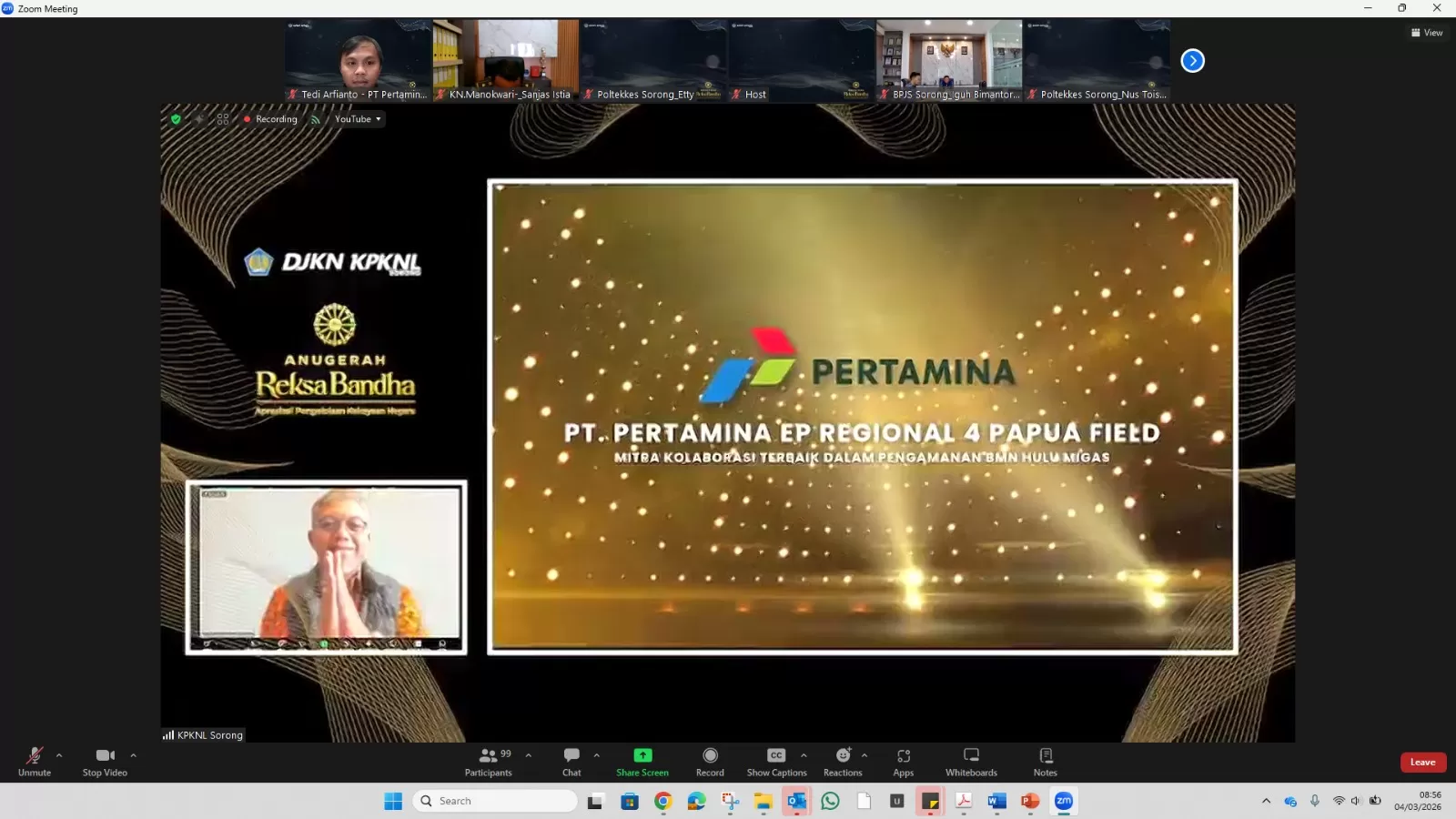This screenshot has height=819, width=1456.
Task: Select the Host participant tile
Action: click(x=801, y=61)
